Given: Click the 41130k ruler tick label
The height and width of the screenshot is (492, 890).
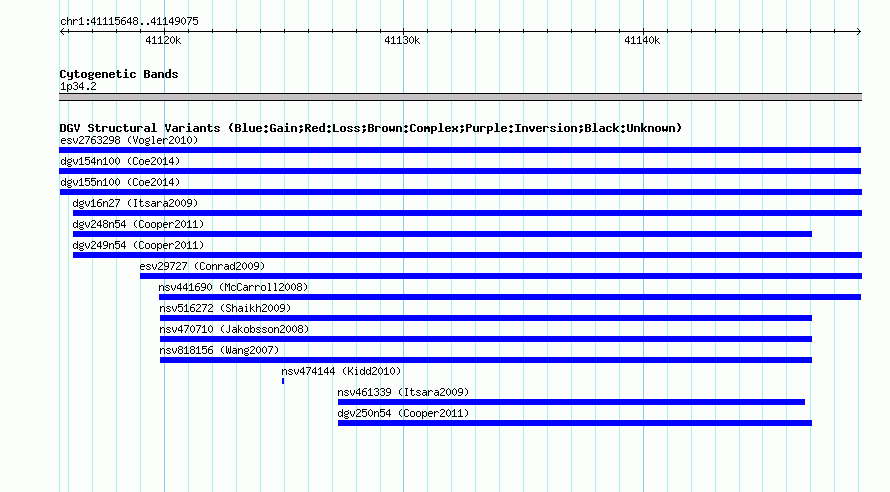Looking at the screenshot, I should pos(402,40).
